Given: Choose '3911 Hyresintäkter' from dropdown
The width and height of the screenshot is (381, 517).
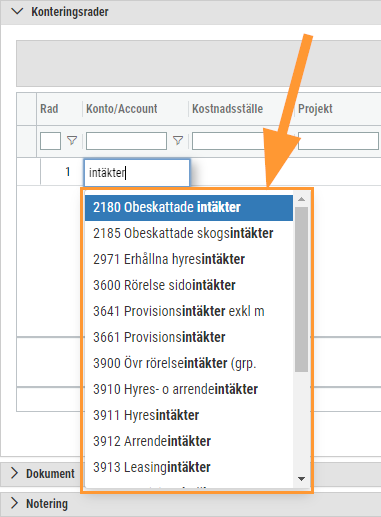Looking at the screenshot, I should (189, 415).
